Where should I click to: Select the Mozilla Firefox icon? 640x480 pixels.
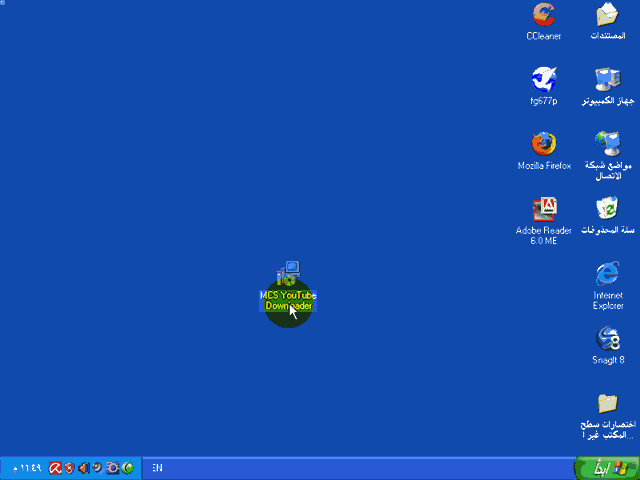544,144
